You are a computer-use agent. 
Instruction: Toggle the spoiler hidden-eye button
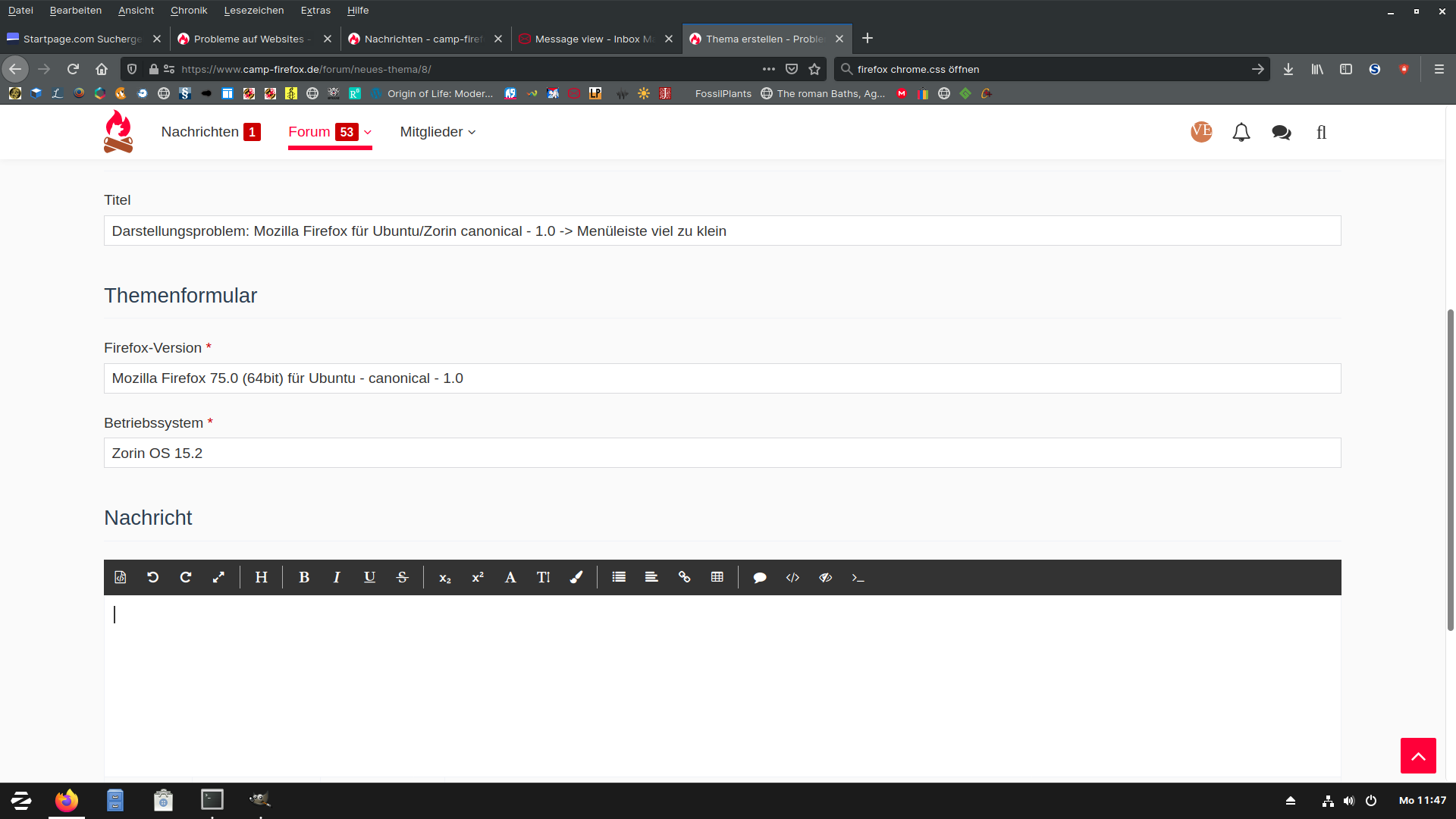pyautogui.click(x=825, y=577)
